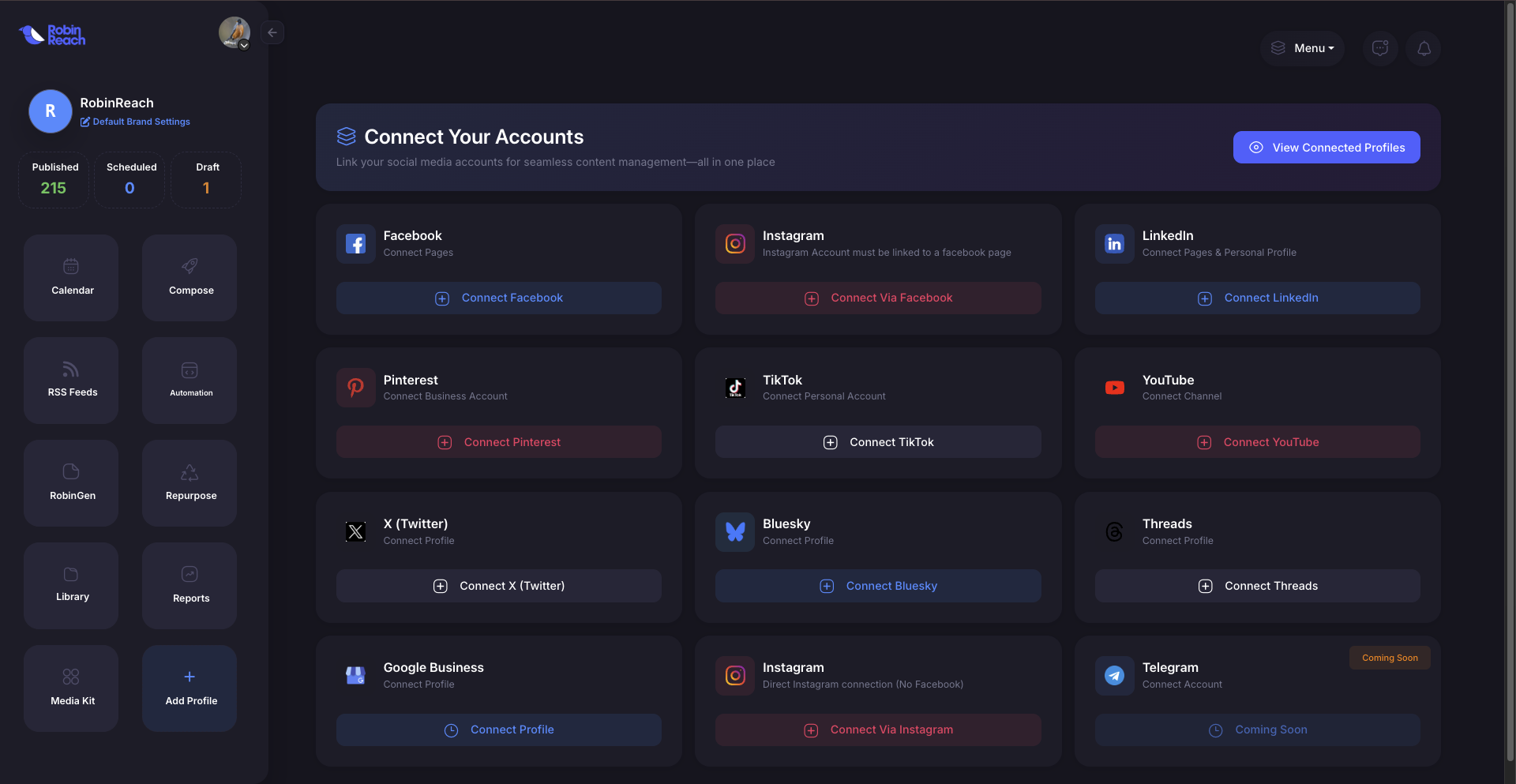
Task: Click Connect LinkedIn button
Action: (1258, 298)
